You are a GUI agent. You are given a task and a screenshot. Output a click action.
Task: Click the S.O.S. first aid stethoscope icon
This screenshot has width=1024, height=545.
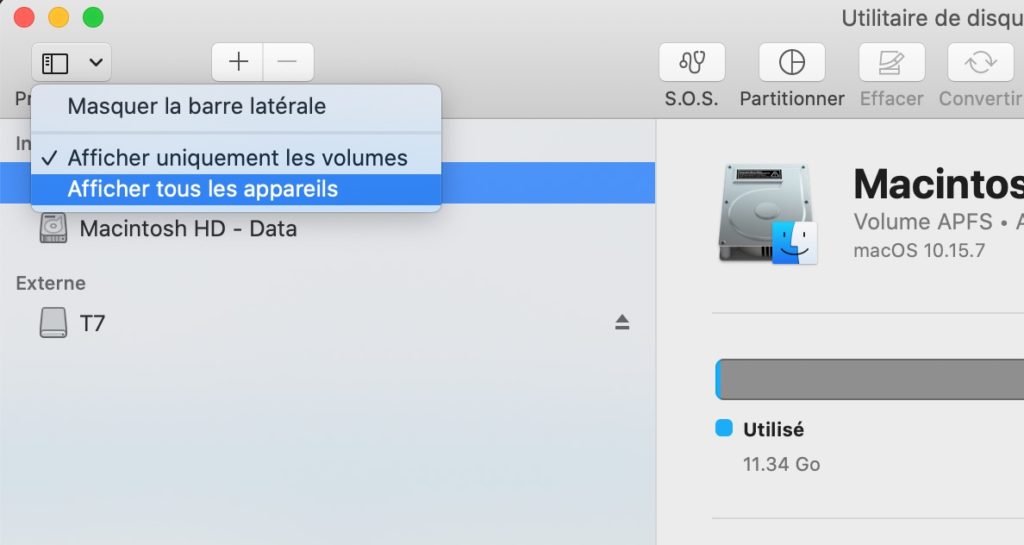692,63
